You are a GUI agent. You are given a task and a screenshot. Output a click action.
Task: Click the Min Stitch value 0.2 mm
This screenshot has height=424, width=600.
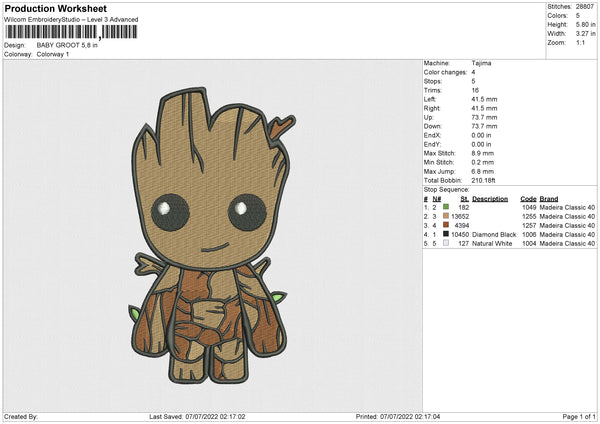click(x=483, y=162)
